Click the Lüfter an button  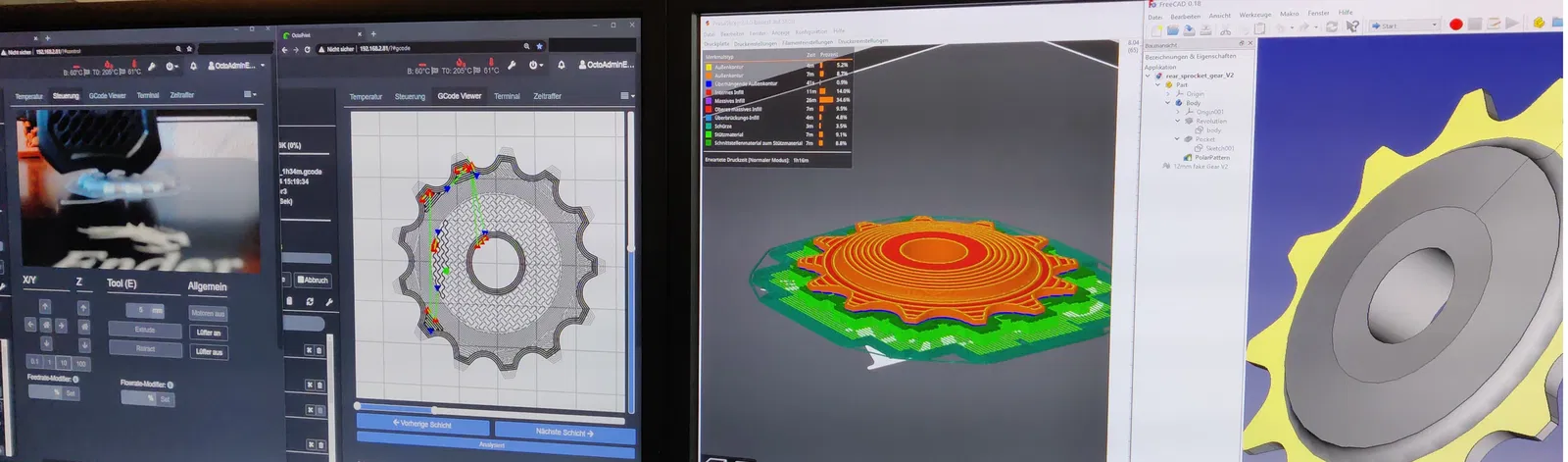(209, 333)
